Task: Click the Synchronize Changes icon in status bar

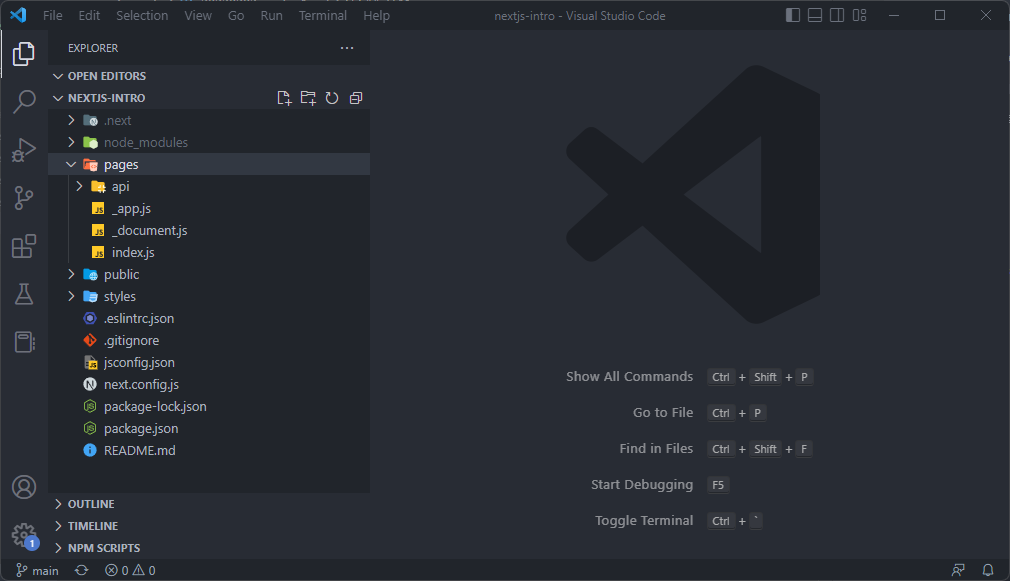Action: point(81,570)
